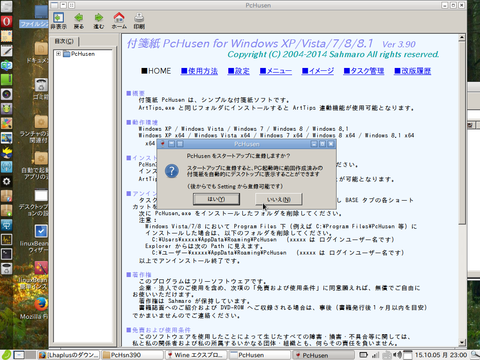
Task: Open the 改版履歴 link
Action: (x=413, y=71)
